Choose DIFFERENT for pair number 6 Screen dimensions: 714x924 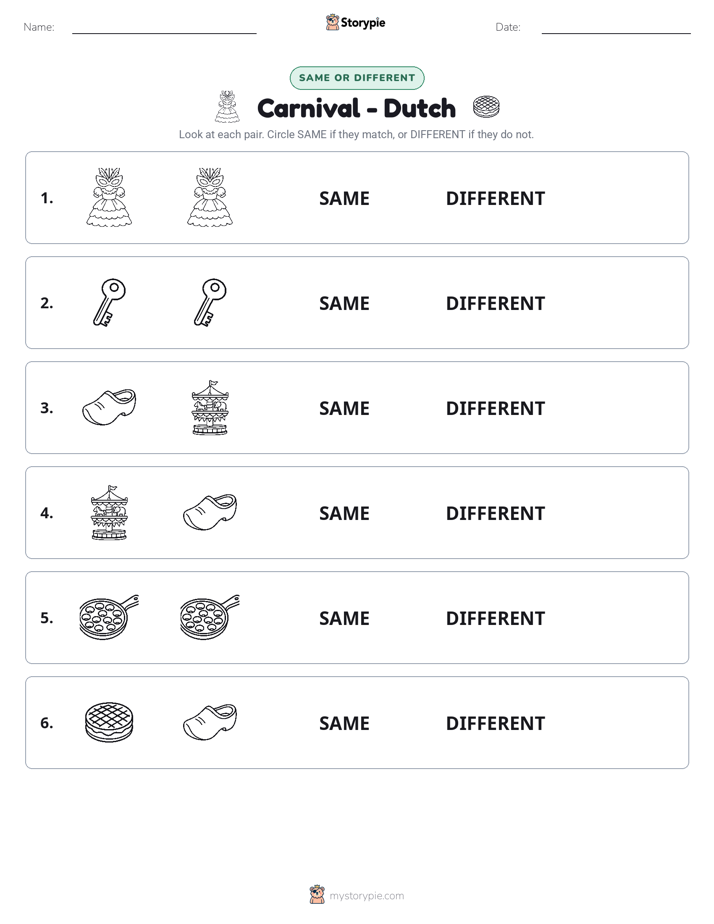(x=495, y=723)
